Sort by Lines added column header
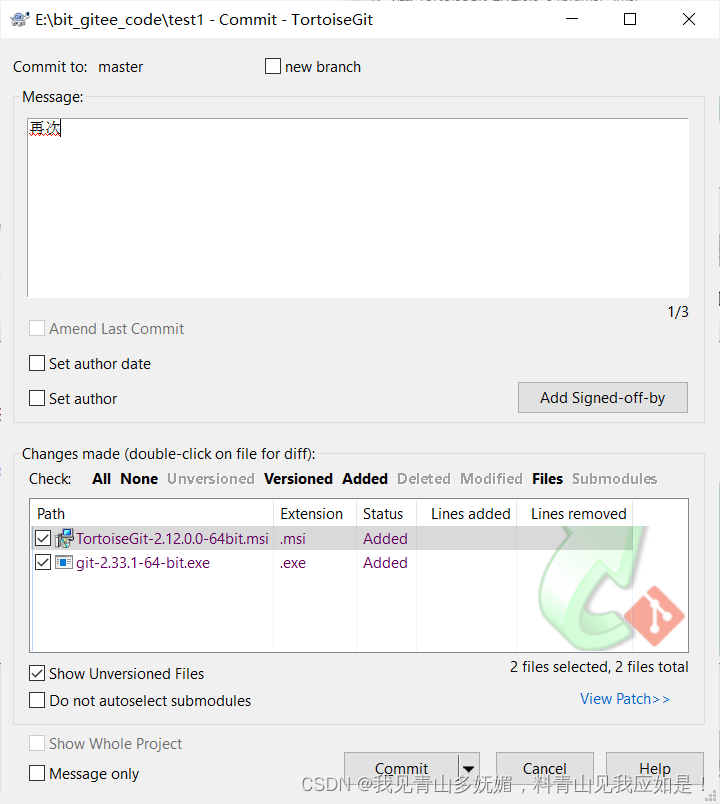Viewport: 720px width, 804px height. pos(466,513)
